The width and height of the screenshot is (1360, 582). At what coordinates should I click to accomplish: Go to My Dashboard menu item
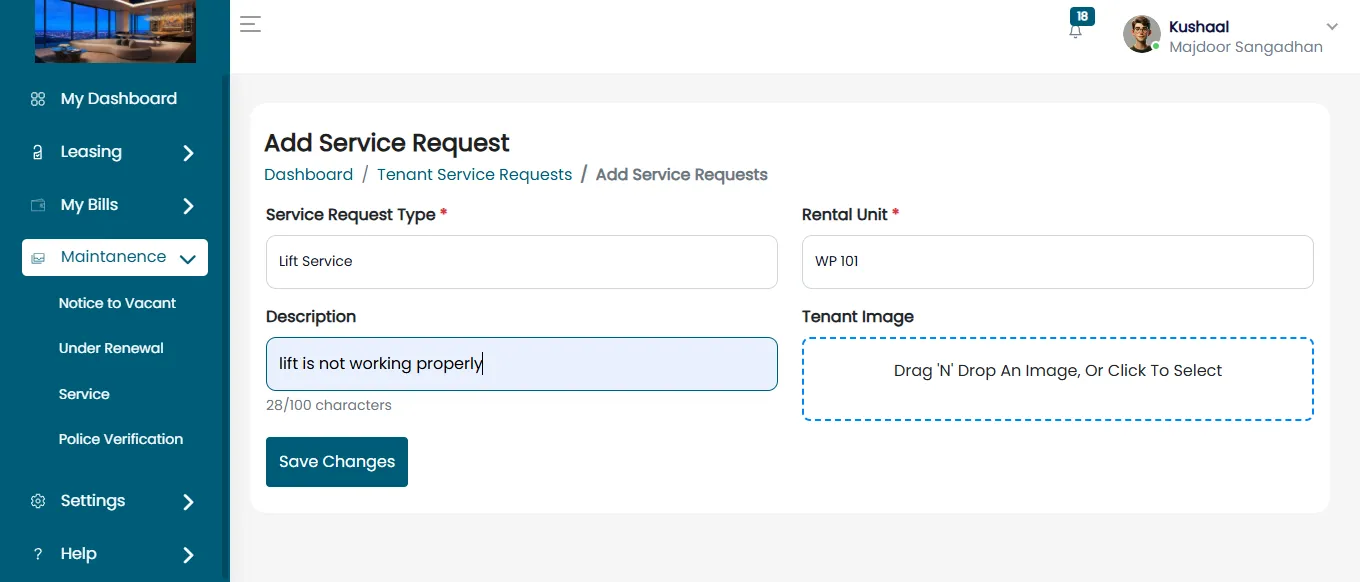pyautogui.click(x=118, y=99)
